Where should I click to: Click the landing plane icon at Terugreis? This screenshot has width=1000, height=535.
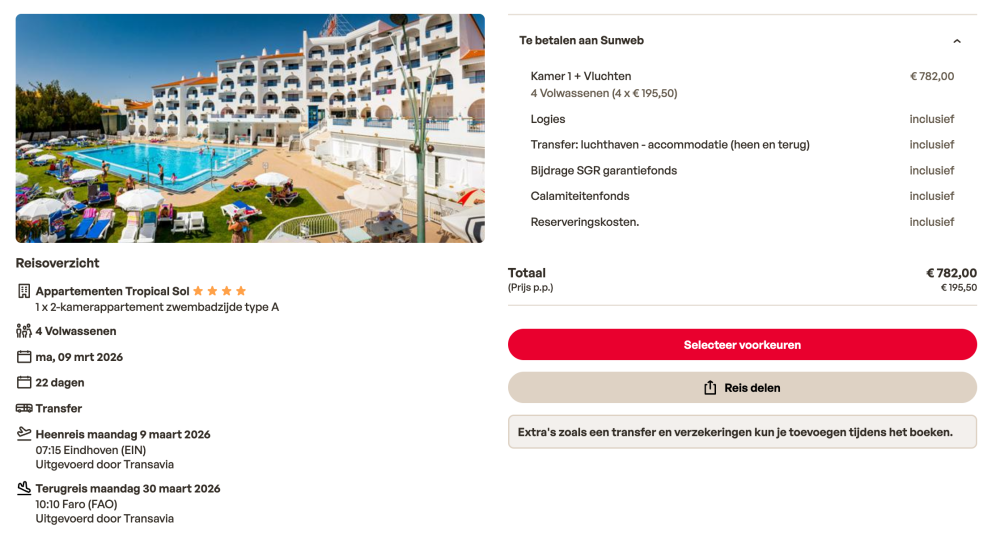[24, 488]
